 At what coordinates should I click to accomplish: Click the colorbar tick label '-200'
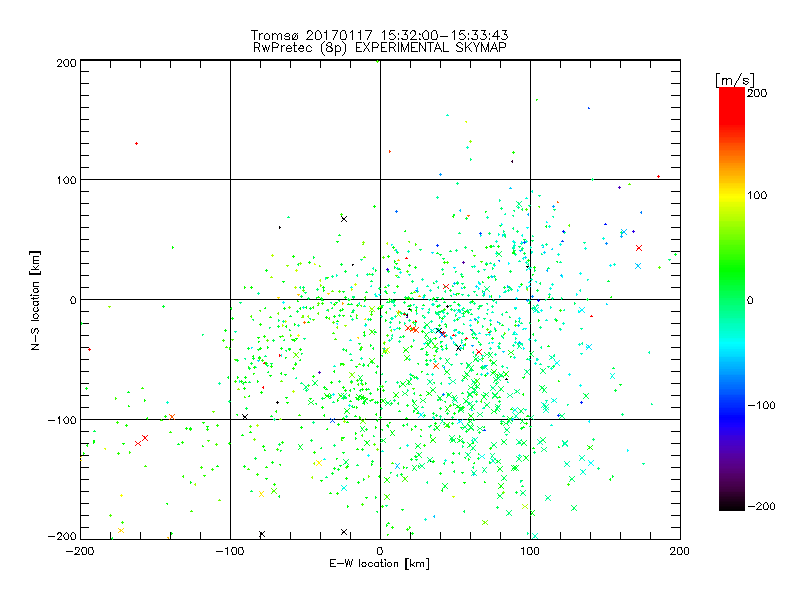tap(761, 506)
